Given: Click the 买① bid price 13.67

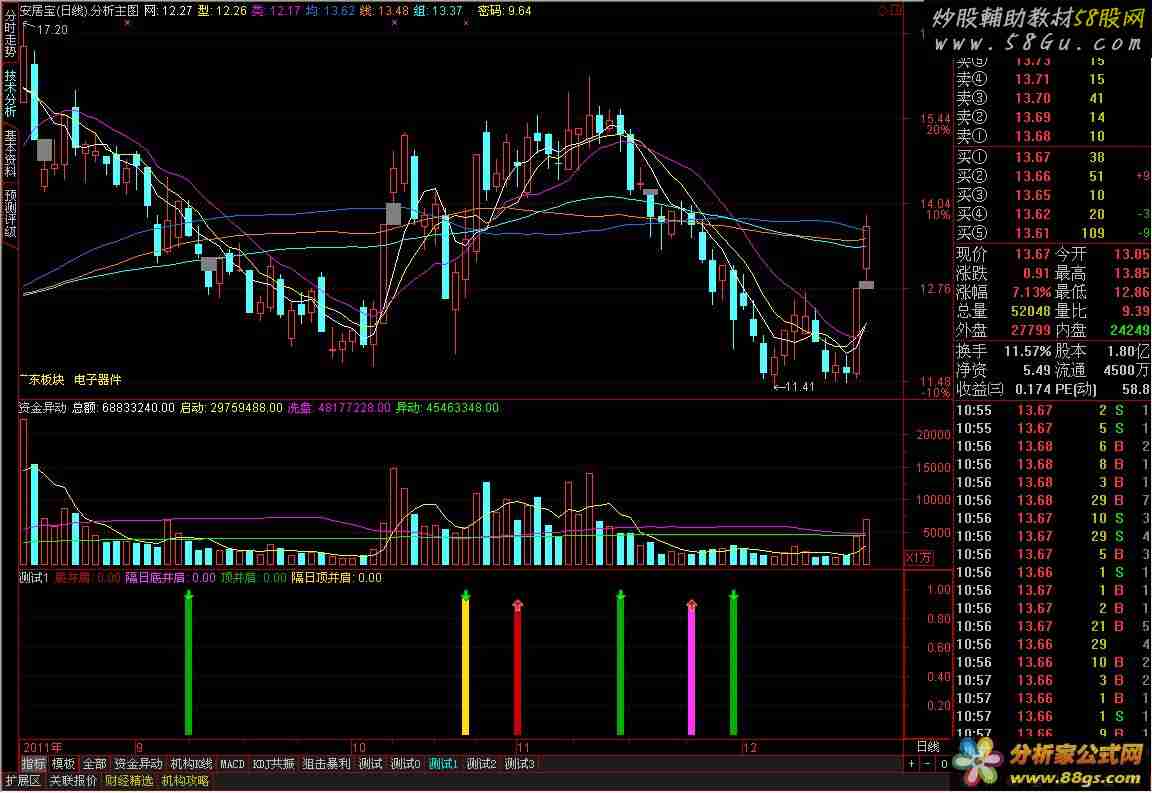Looking at the screenshot, I should 1032,157.
